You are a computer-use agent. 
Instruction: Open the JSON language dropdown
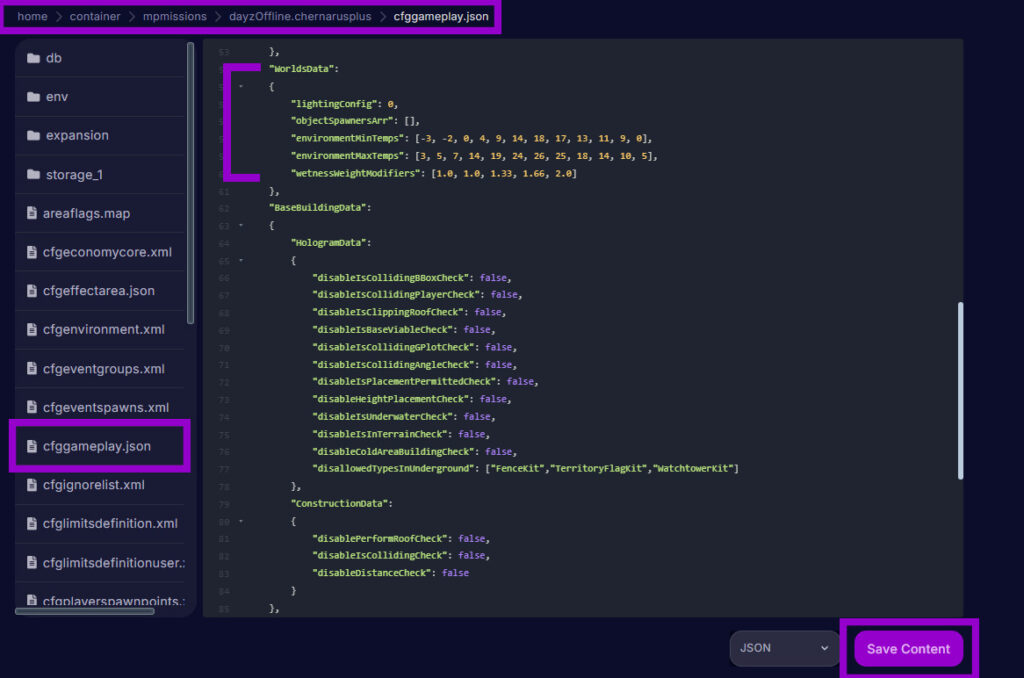click(784, 648)
